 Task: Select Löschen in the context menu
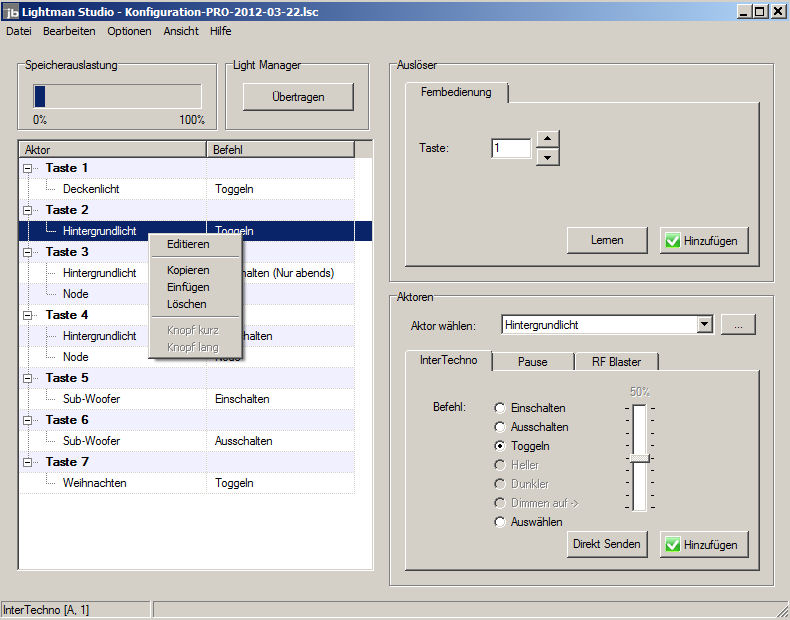point(187,304)
